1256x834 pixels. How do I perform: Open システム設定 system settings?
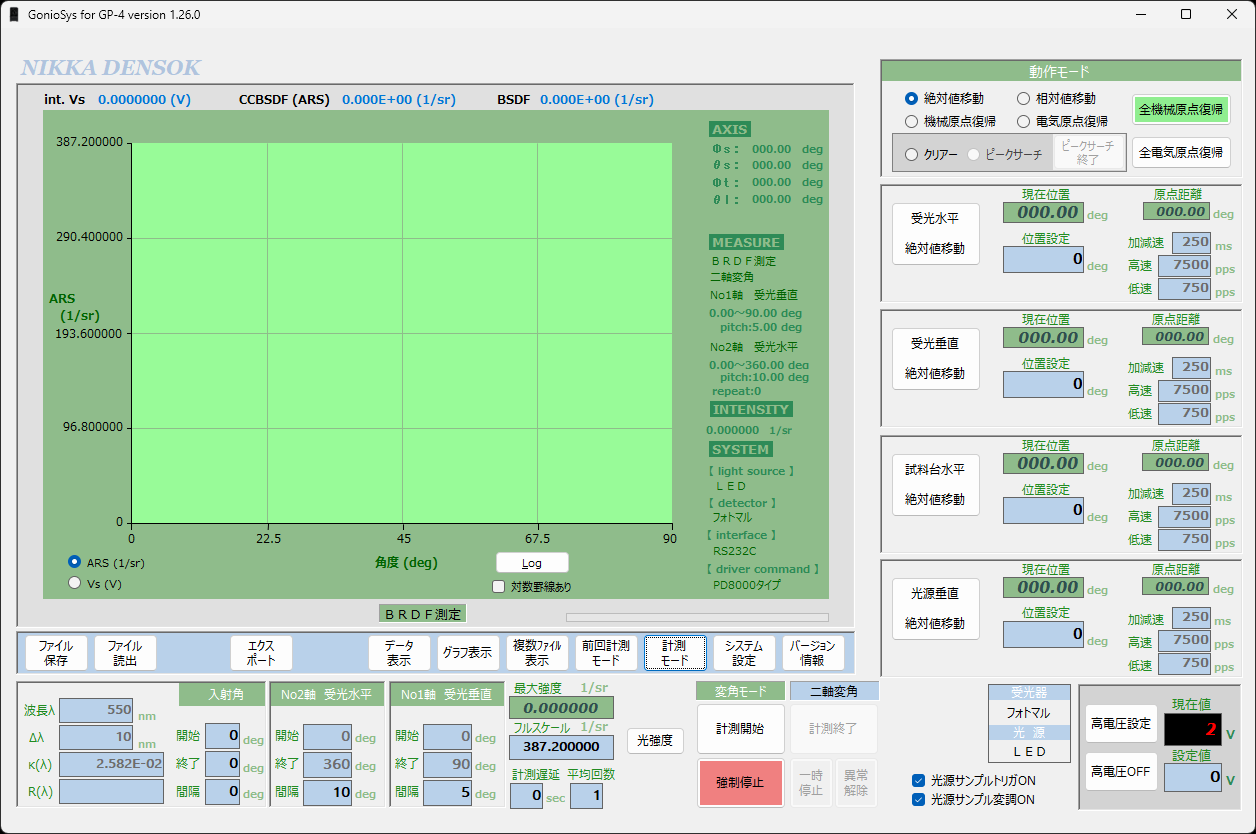tap(744, 653)
